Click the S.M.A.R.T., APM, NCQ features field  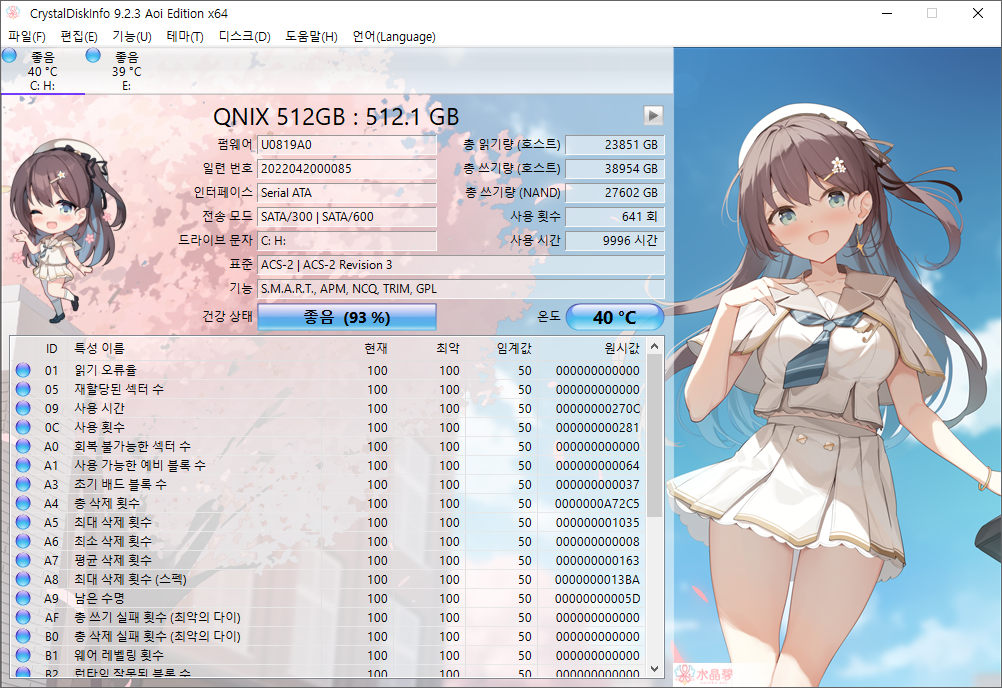461,289
